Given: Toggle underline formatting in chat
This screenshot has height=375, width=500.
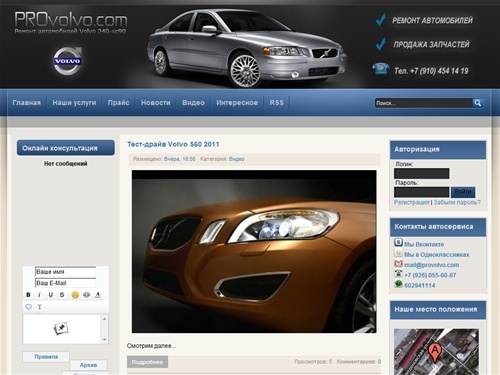Looking at the screenshot, I should pos(51,295).
